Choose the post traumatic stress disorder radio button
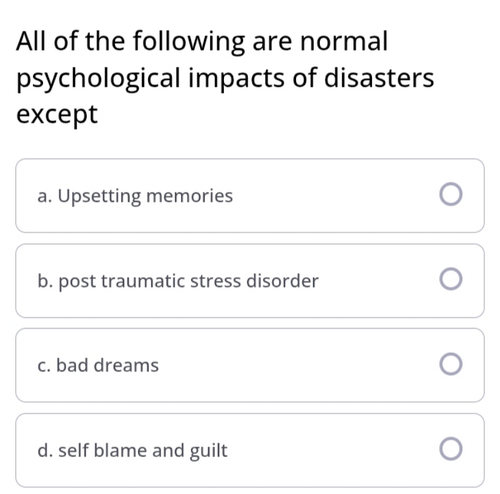500x494 pixels. 451,279
